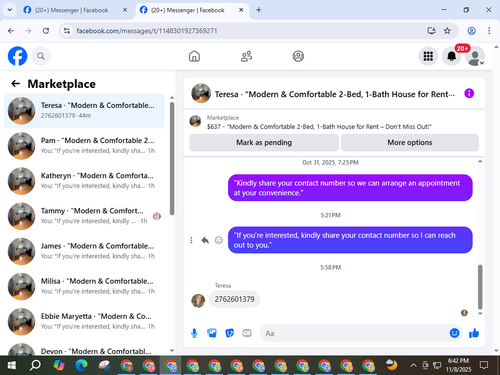Focus the Aa message input field
This screenshot has height=375, width=500.
(355, 333)
